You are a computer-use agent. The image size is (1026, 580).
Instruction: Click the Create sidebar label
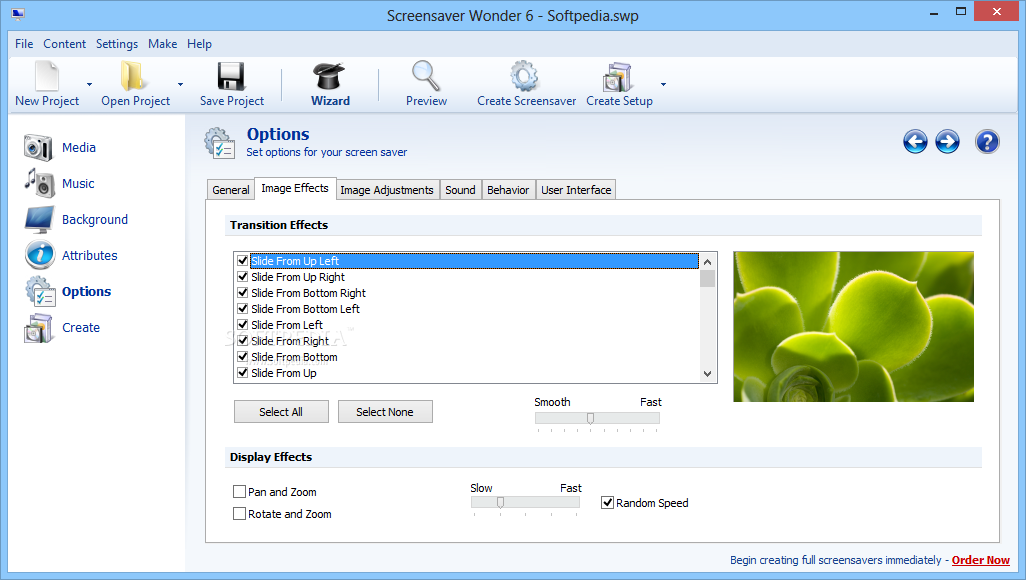click(80, 327)
